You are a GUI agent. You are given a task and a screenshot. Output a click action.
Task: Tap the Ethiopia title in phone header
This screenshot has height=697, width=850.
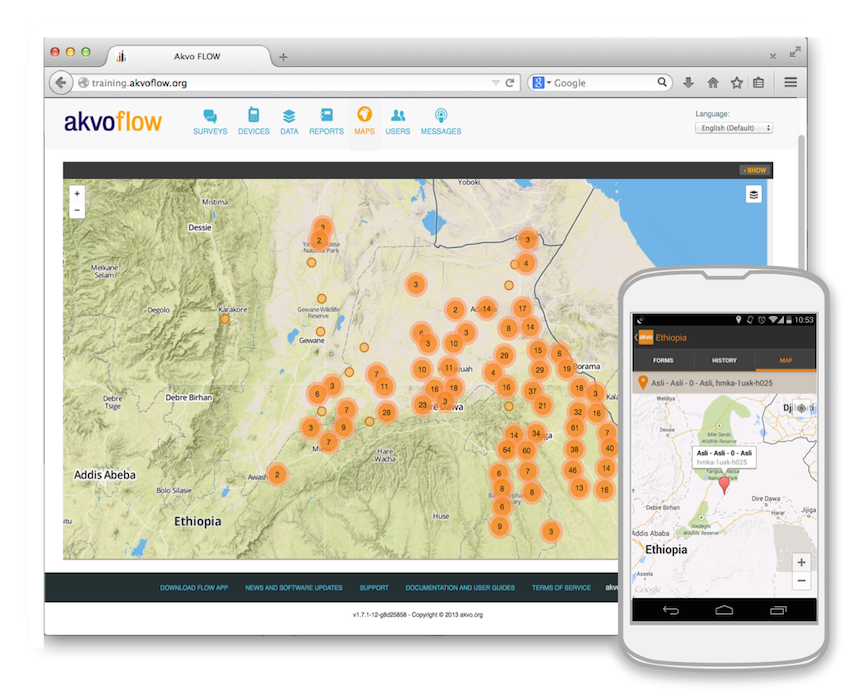pos(671,338)
